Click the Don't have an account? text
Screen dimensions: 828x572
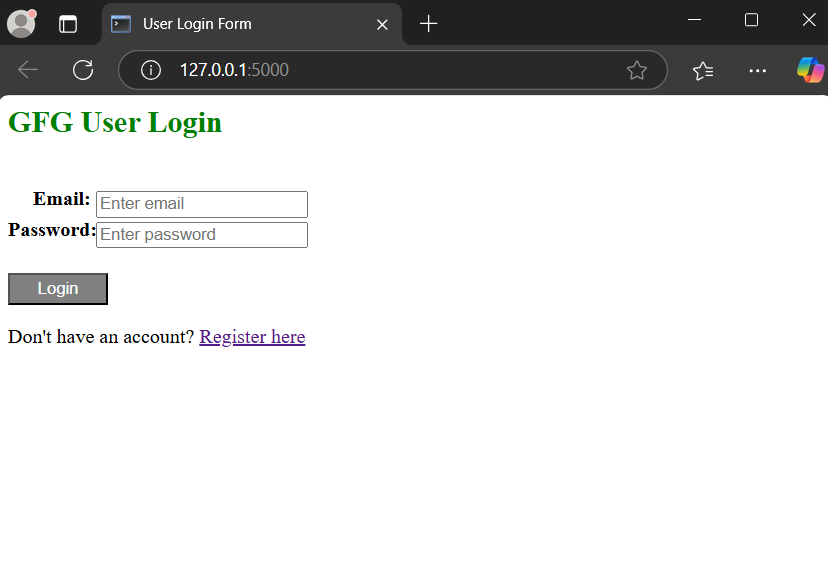point(101,337)
